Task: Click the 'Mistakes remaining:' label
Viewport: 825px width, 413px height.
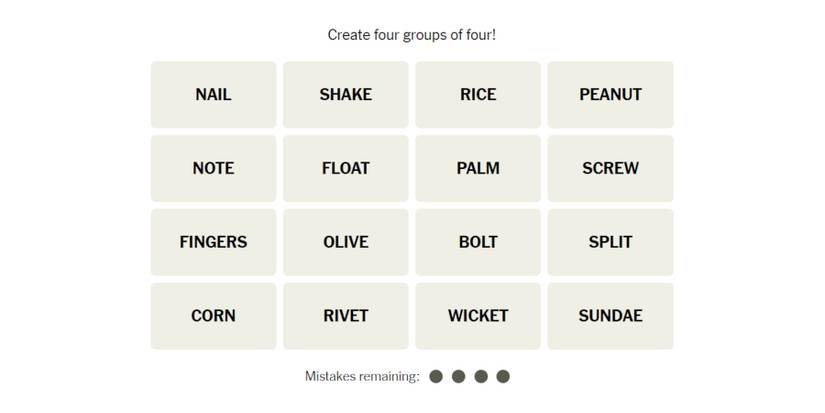Action: coord(362,376)
